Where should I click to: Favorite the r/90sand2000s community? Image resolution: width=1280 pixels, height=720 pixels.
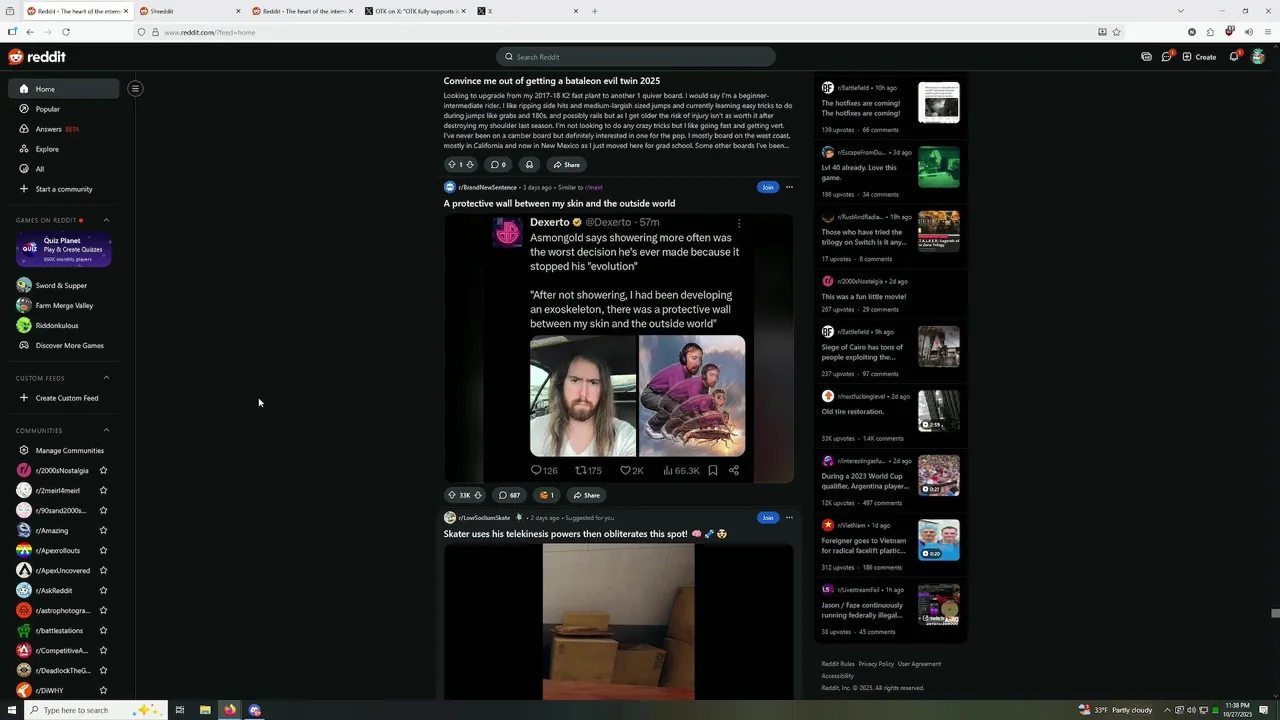pos(103,510)
